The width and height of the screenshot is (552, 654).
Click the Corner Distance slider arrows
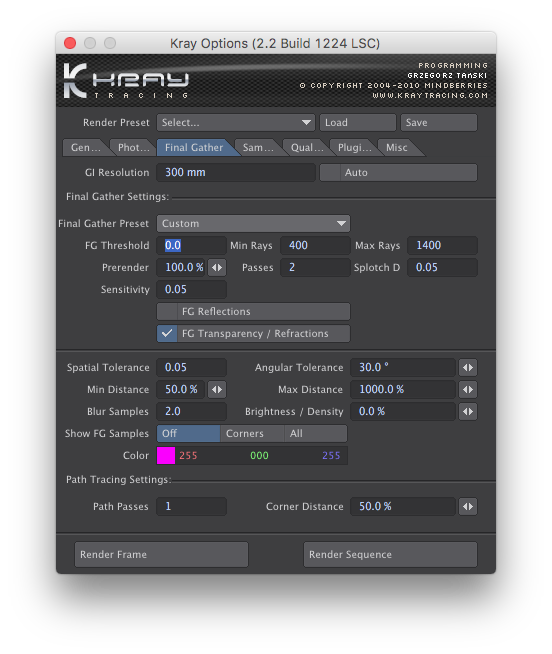point(468,507)
